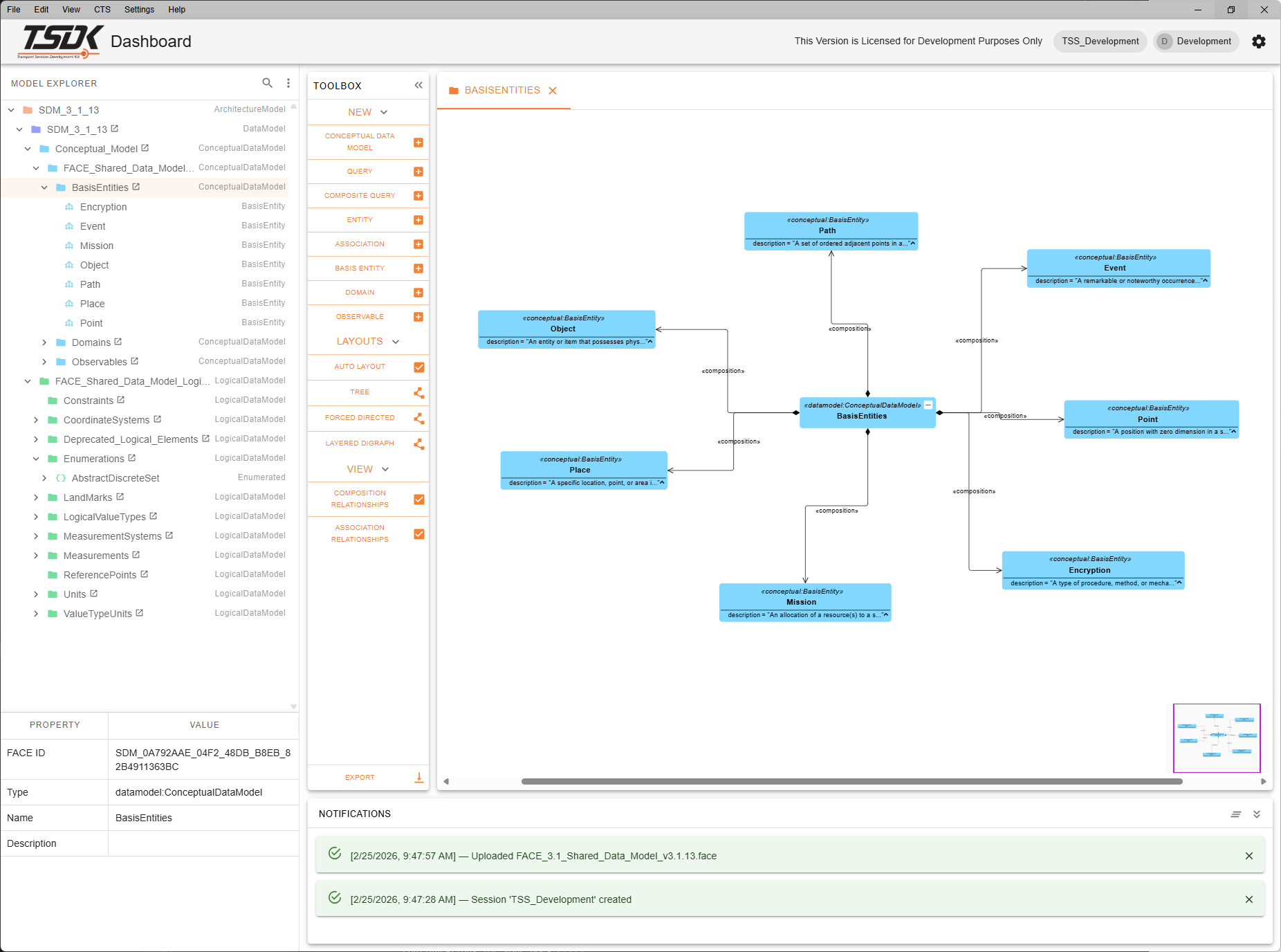This screenshot has height=952, width=1281.
Task: Disable Association Relationships checkbox
Action: 418,534
